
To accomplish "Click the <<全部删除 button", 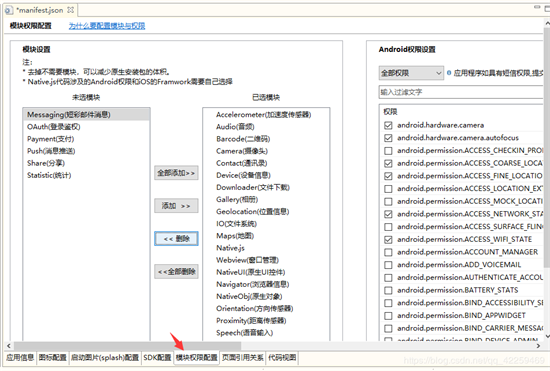I will point(176,271).
